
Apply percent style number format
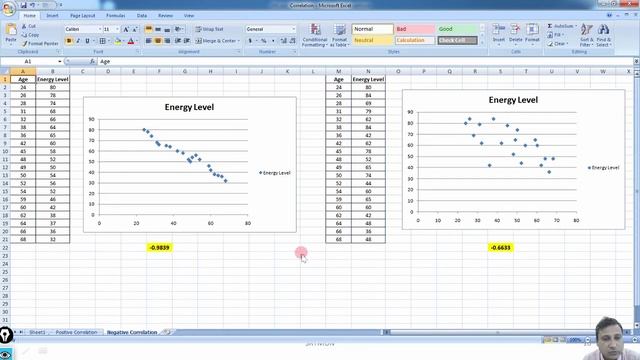264,41
